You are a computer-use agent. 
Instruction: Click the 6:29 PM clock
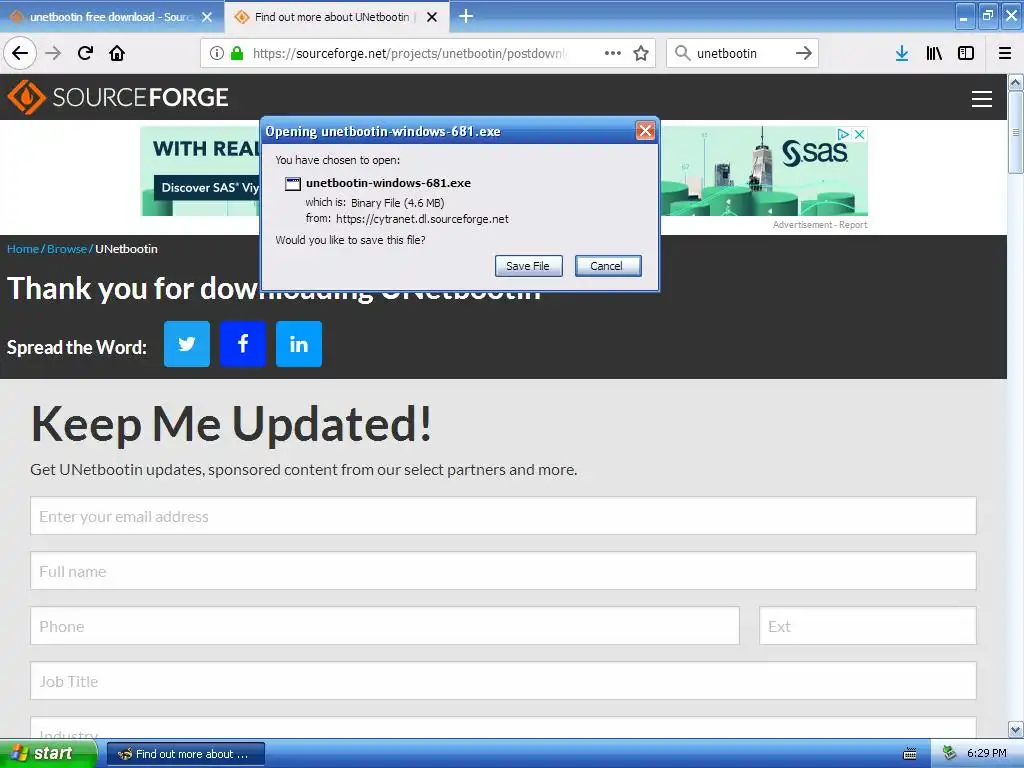[x=986, y=754]
